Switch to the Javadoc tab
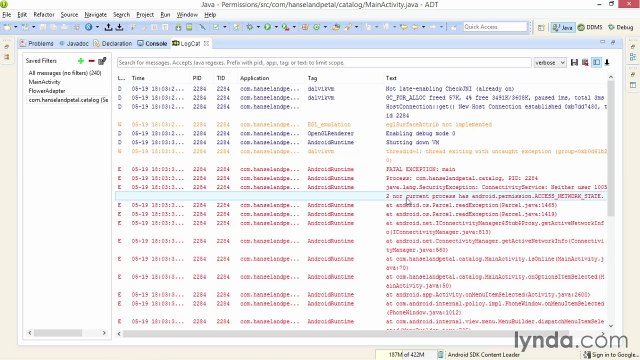 click(x=74, y=43)
